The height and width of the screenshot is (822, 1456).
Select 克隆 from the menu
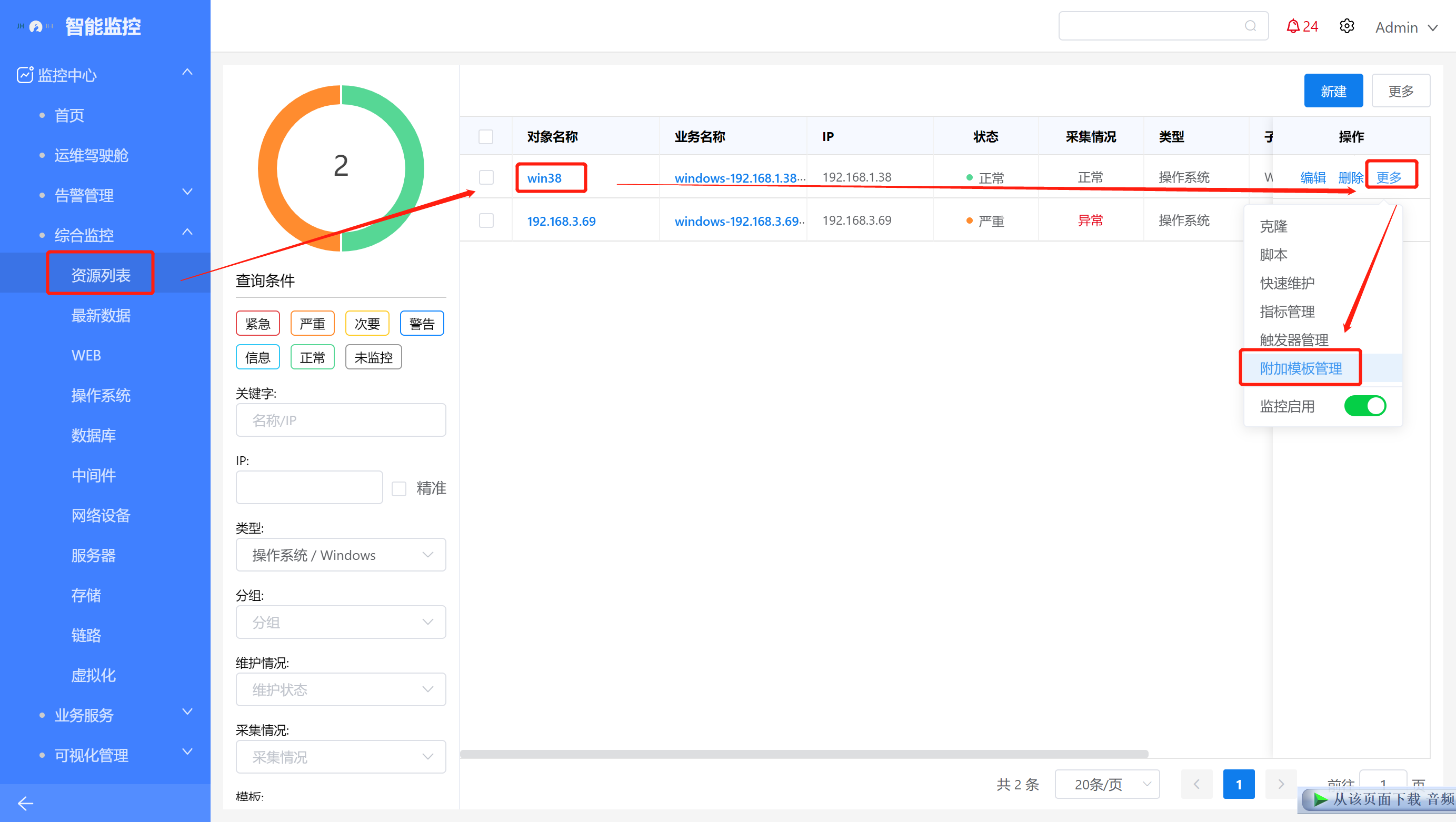[1323, 226]
